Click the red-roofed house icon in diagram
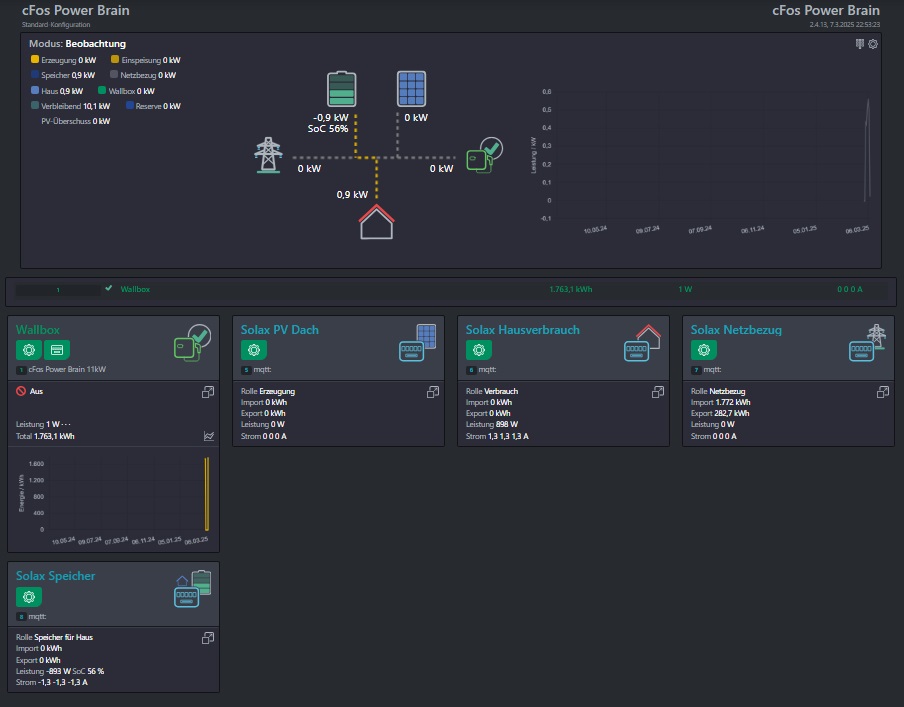This screenshot has height=707, width=904. 376,222
